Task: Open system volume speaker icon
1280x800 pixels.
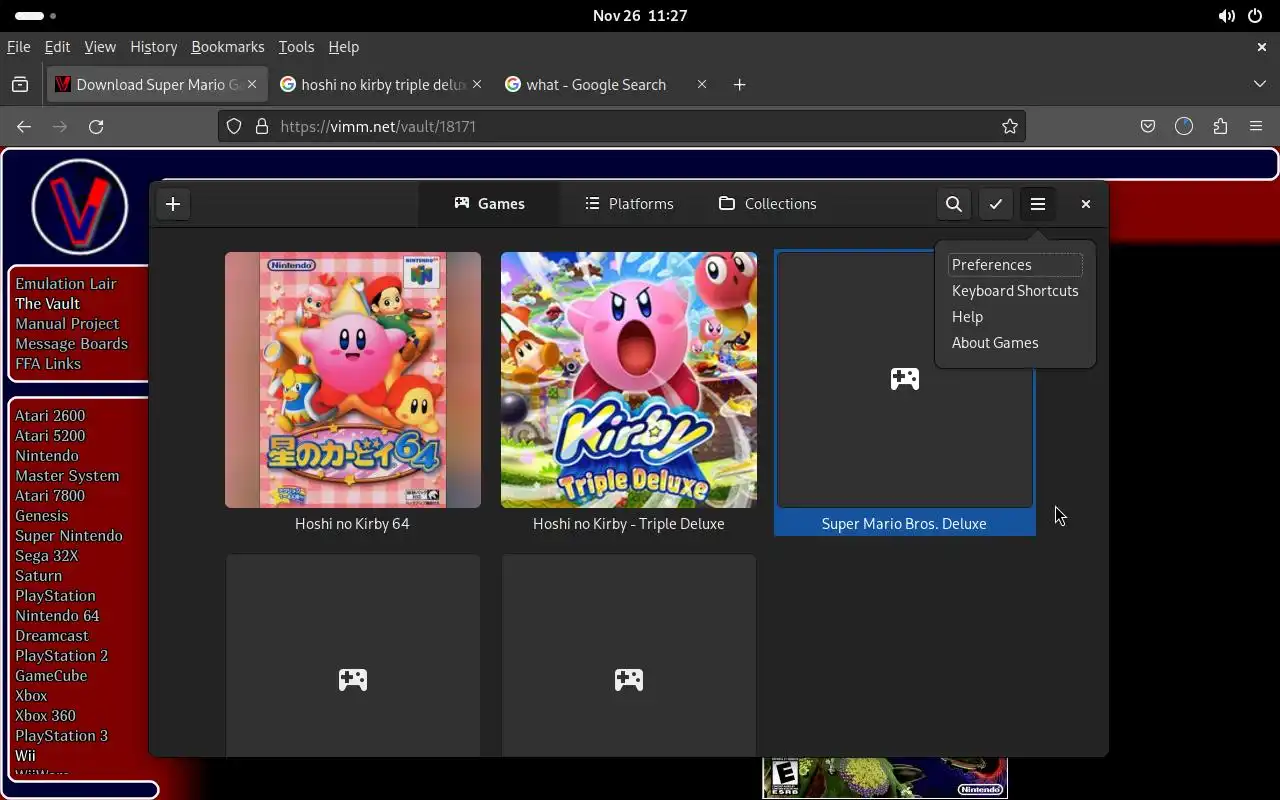Action: pos(1226,16)
